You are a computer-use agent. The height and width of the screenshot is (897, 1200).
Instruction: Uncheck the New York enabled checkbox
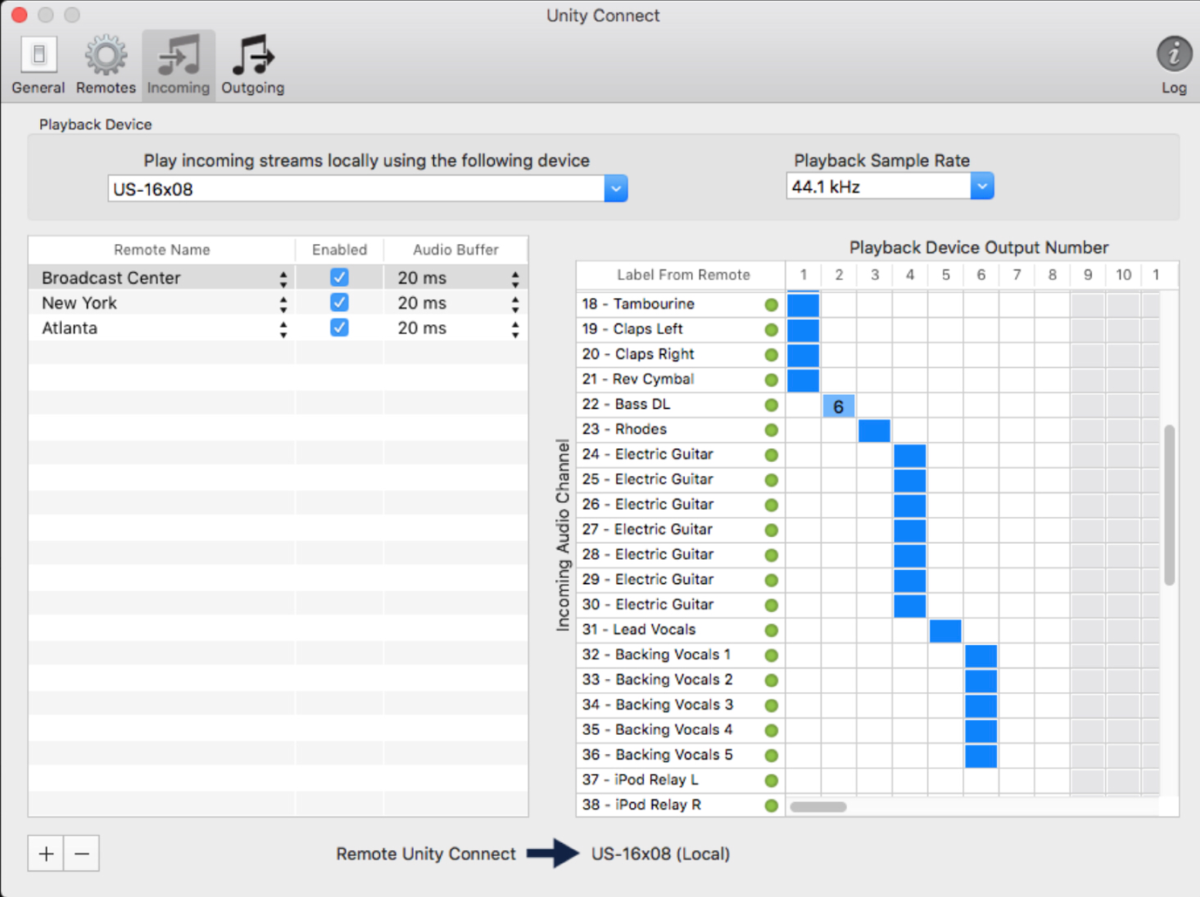coord(339,303)
